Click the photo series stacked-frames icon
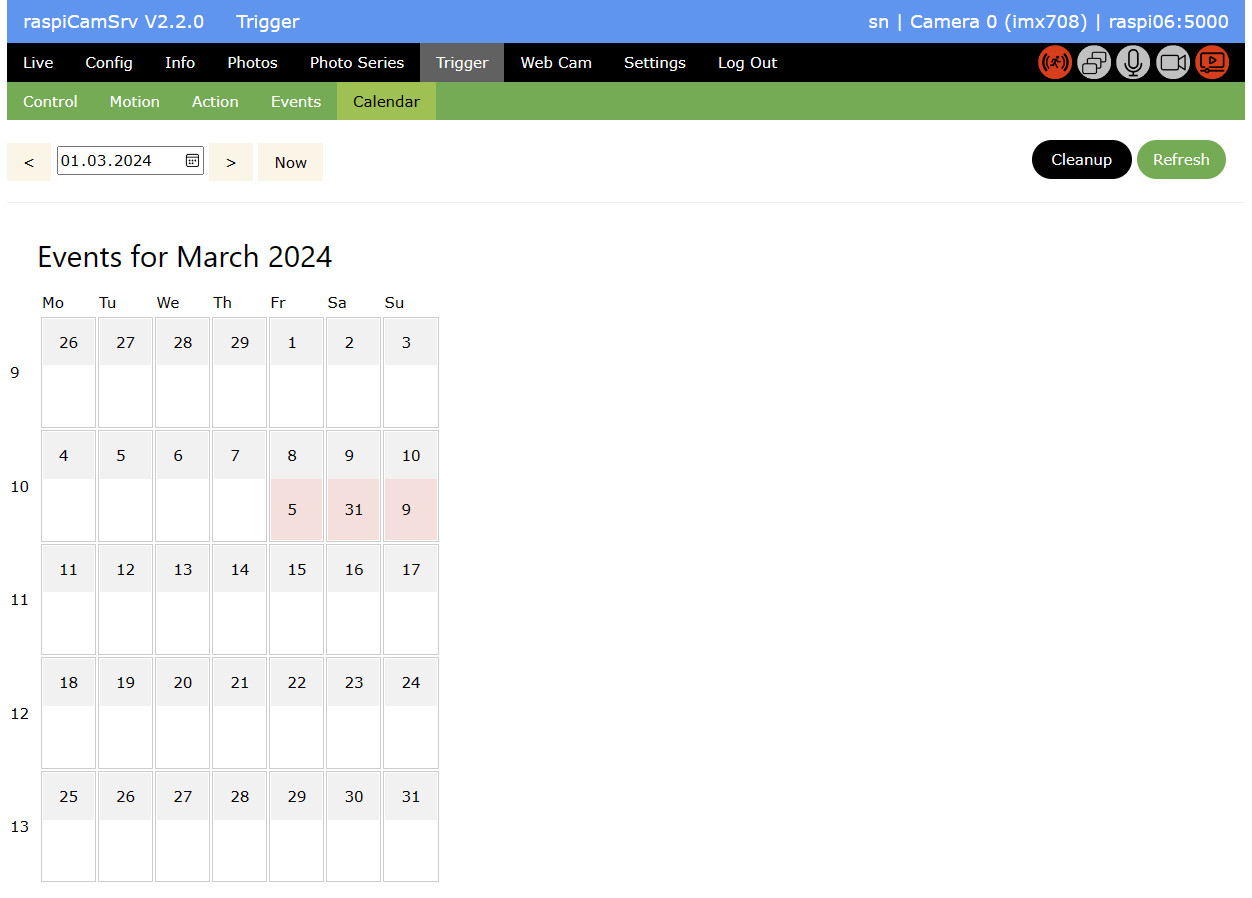 click(x=1094, y=63)
